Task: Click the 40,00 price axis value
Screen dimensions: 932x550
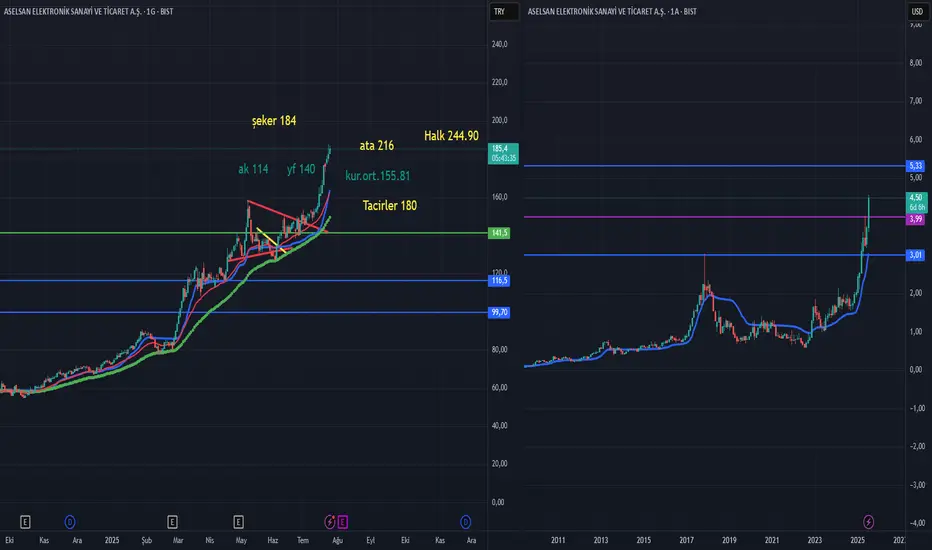Action: click(499, 426)
